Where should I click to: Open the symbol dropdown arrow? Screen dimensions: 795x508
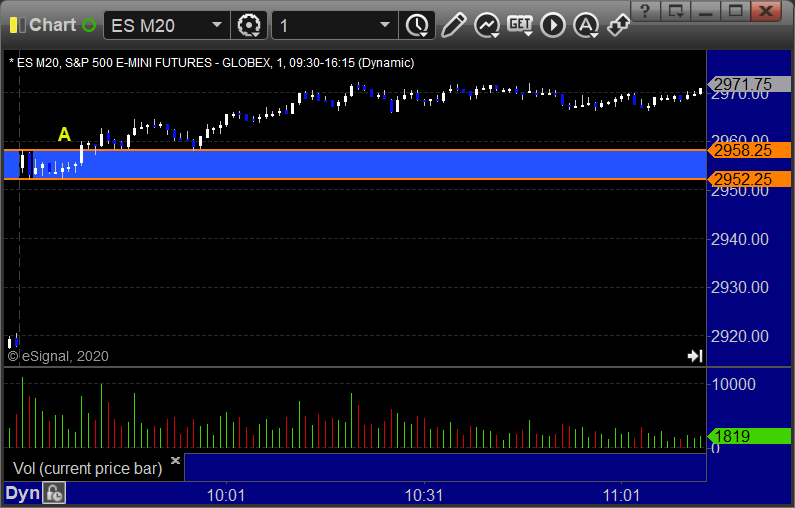point(217,25)
